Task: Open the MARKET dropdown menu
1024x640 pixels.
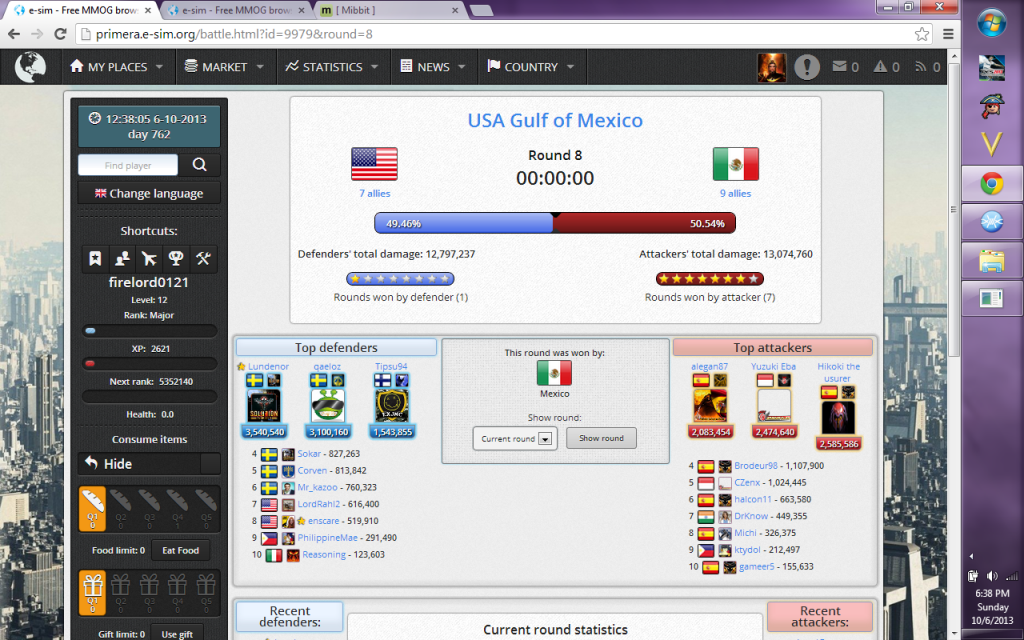Action: 224,67
